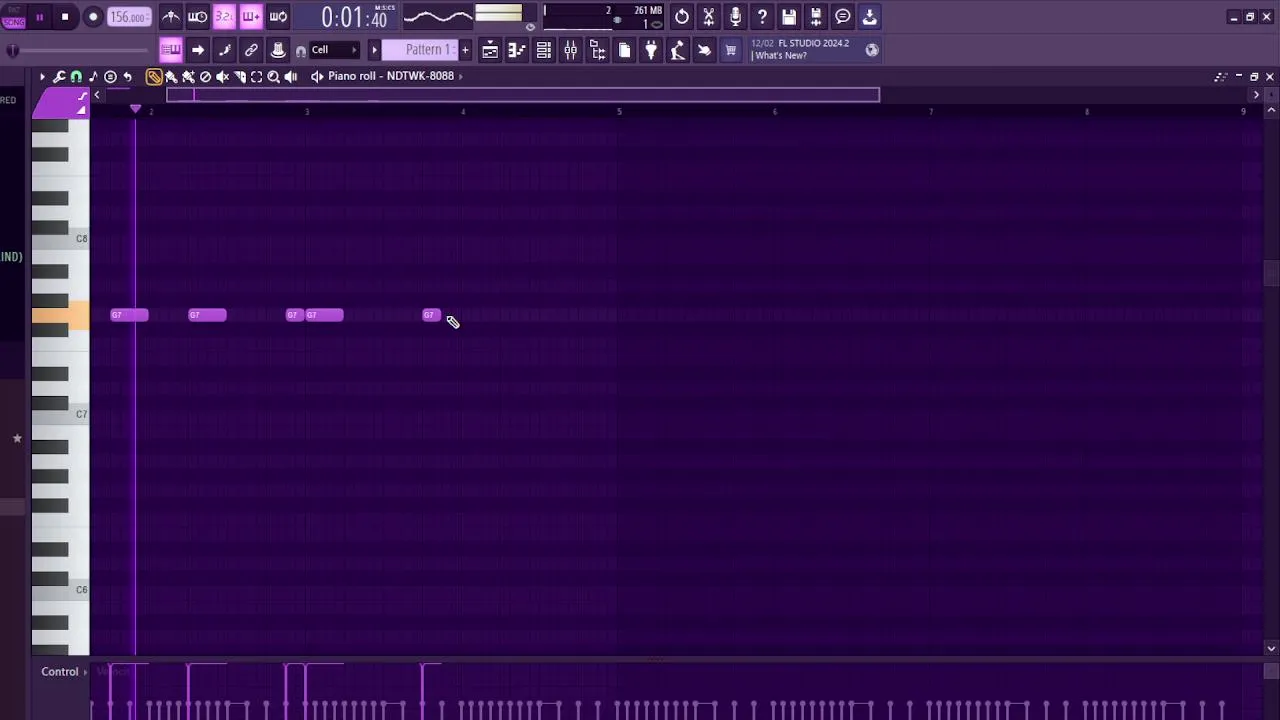Open the shopping cart content library
1280x720 pixels.
point(731,50)
